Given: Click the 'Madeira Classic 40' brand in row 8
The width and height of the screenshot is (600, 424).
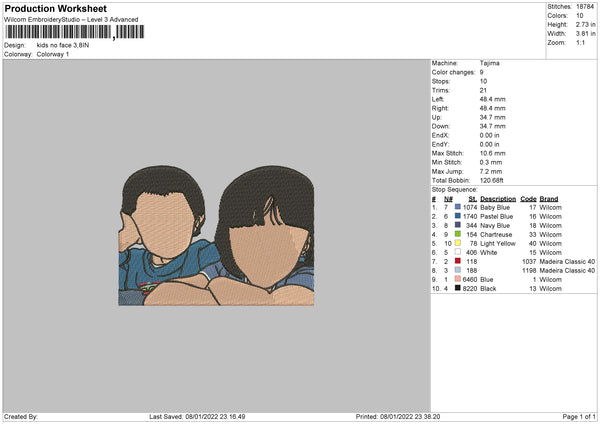Looking at the screenshot, I should (x=567, y=271).
